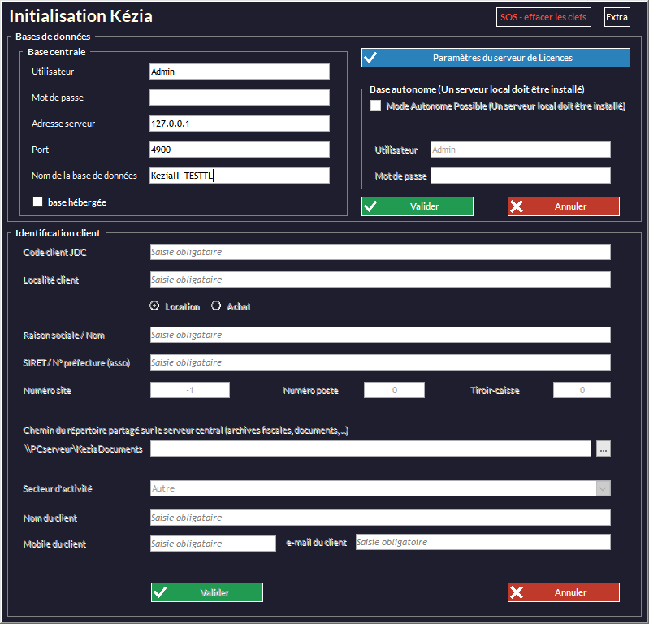Open Paramètres du serveur de Licences
Screen dimensions: 649x624
click(495, 57)
